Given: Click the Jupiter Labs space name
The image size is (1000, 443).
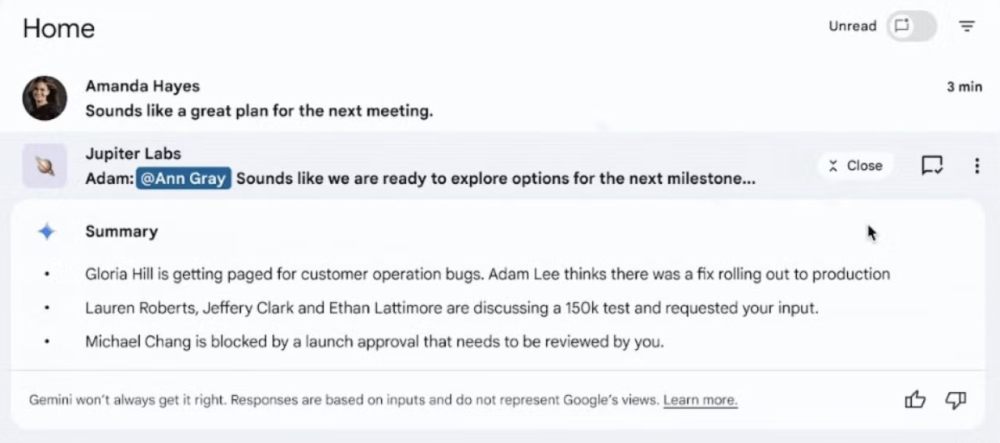Looking at the screenshot, I should pos(133,154).
